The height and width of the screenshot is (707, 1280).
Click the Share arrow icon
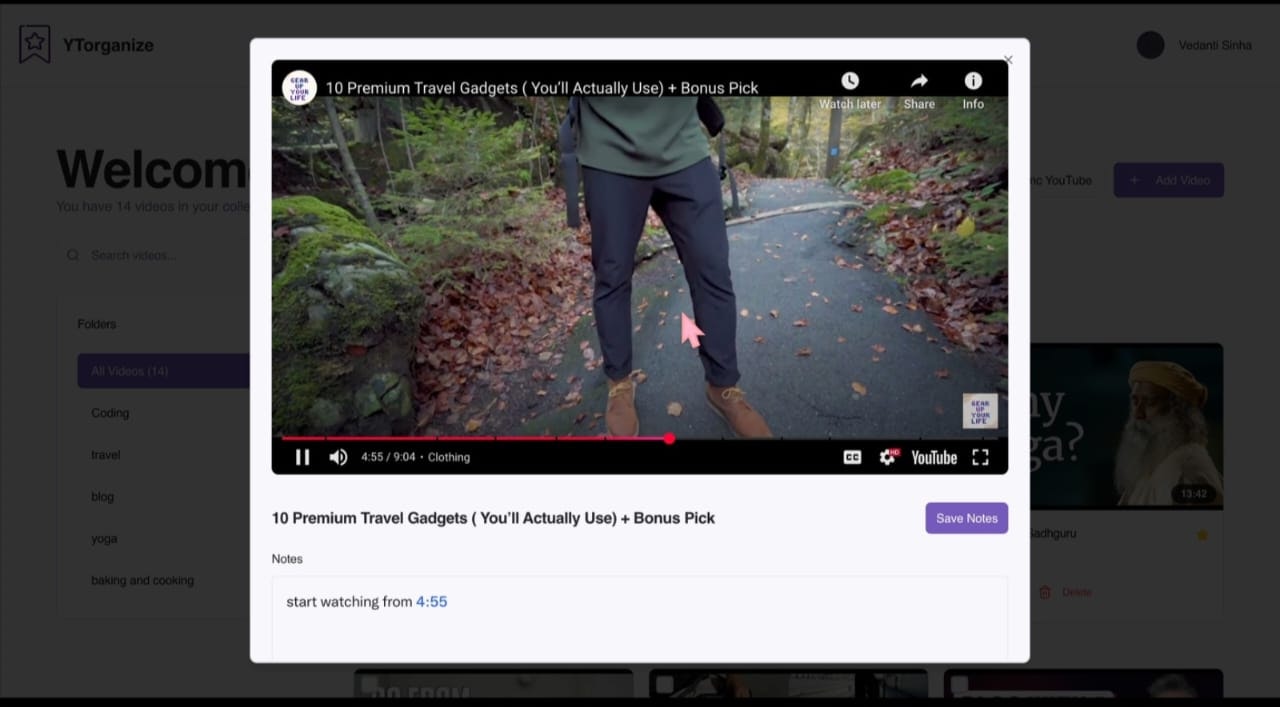pyautogui.click(x=919, y=81)
